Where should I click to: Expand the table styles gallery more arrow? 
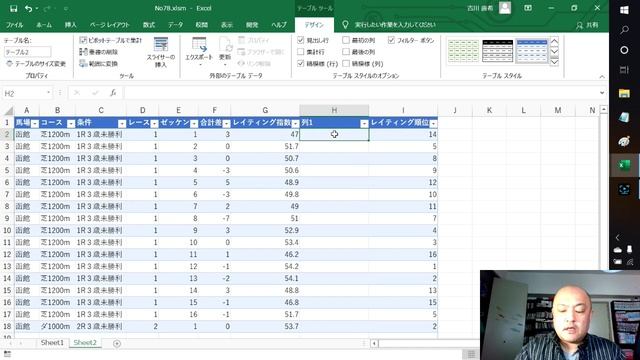pos(554,62)
